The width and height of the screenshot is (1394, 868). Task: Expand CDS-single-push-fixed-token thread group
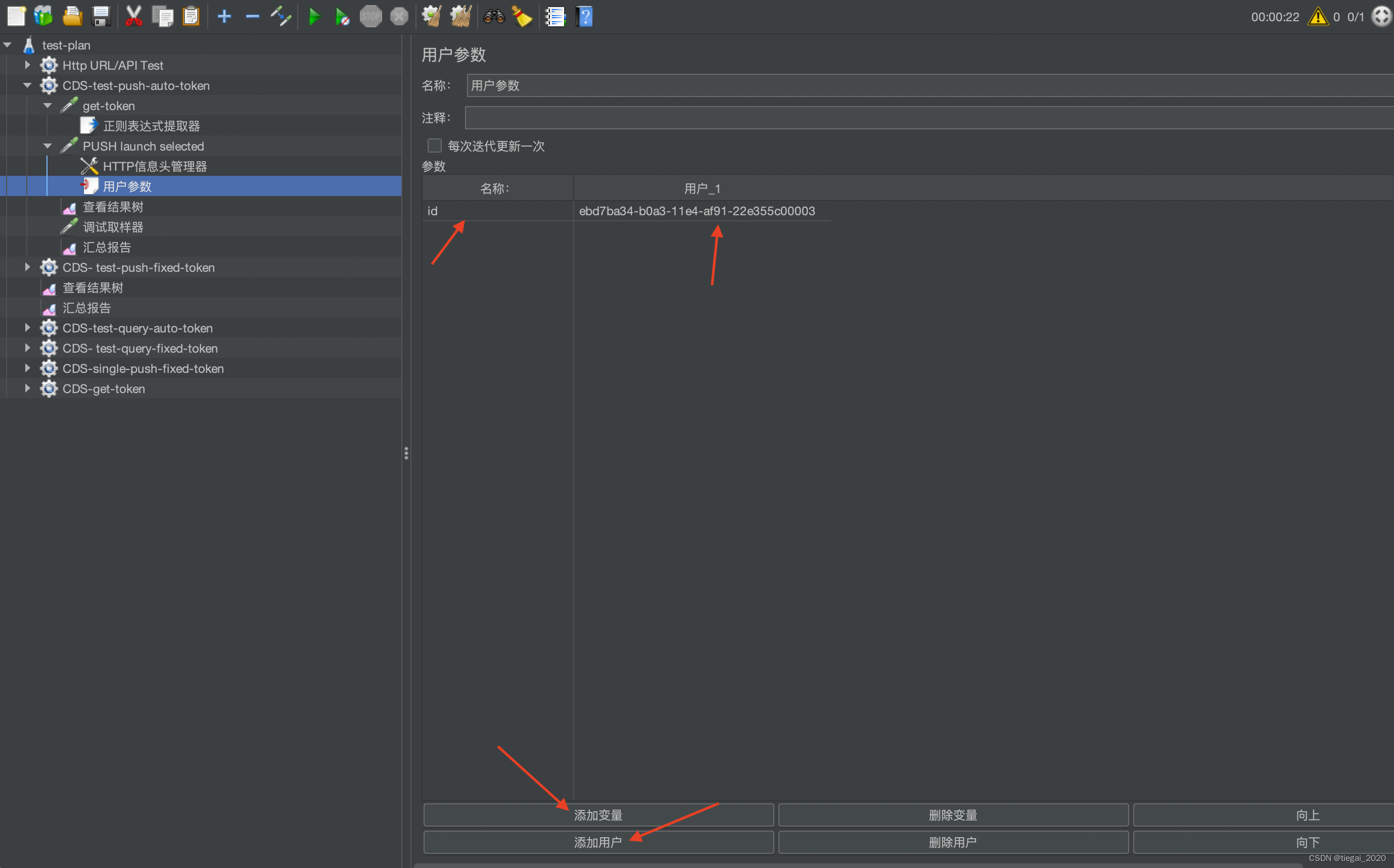pyautogui.click(x=28, y=368)
